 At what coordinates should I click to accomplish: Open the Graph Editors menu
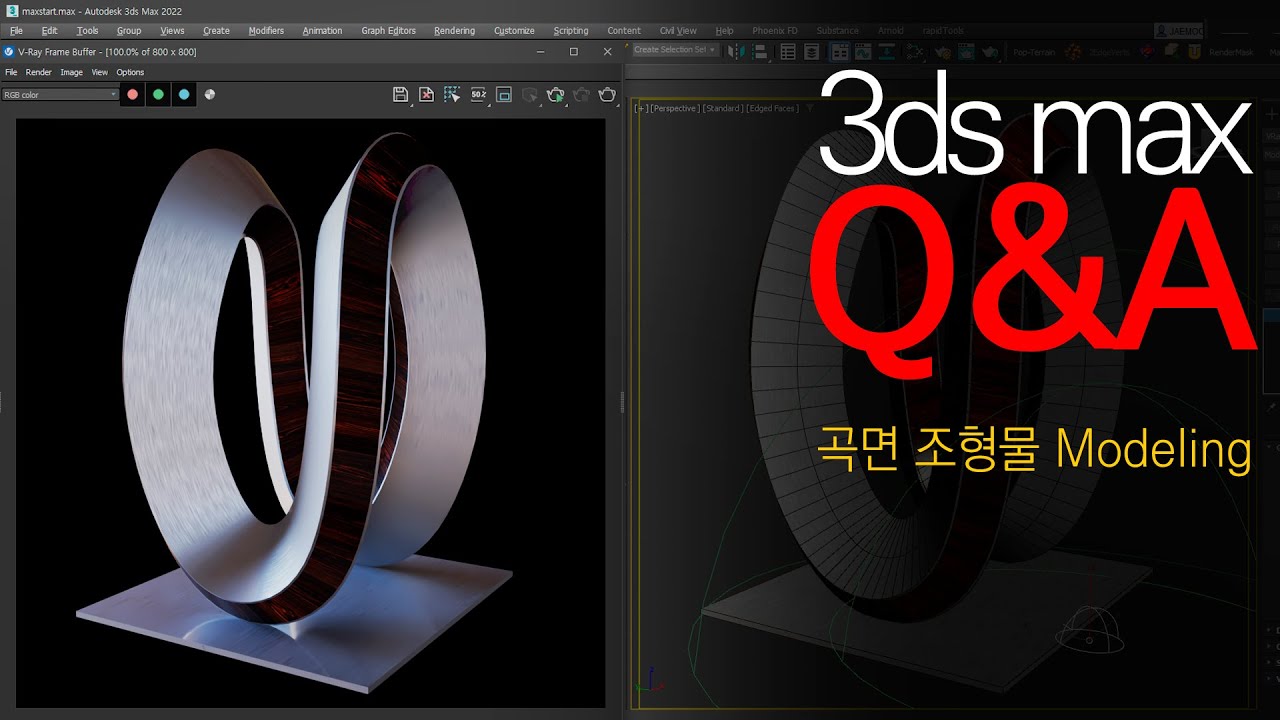coord(388,31)
